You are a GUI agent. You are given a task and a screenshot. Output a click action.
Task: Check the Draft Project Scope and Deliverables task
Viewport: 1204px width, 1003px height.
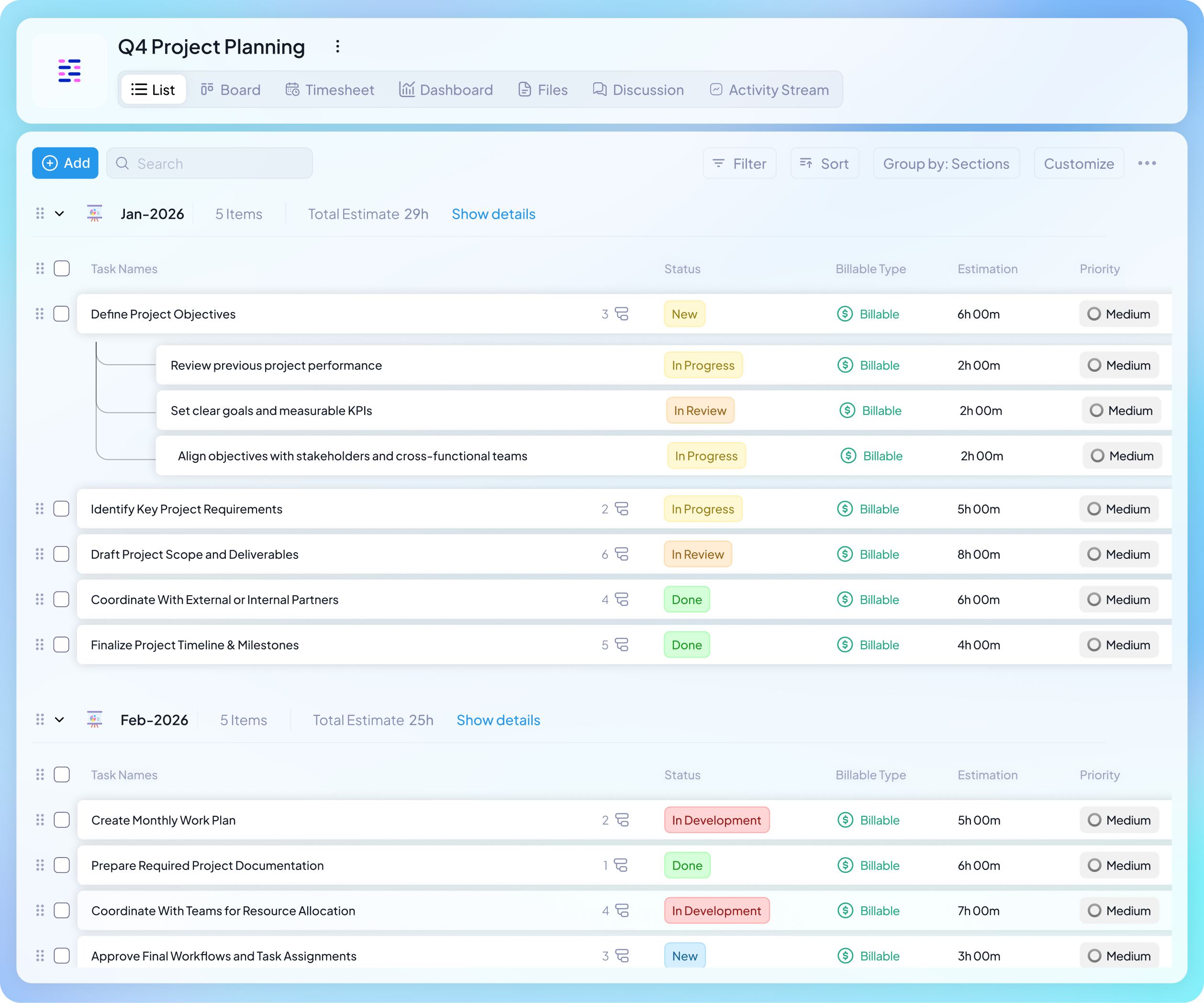point(61,554)
